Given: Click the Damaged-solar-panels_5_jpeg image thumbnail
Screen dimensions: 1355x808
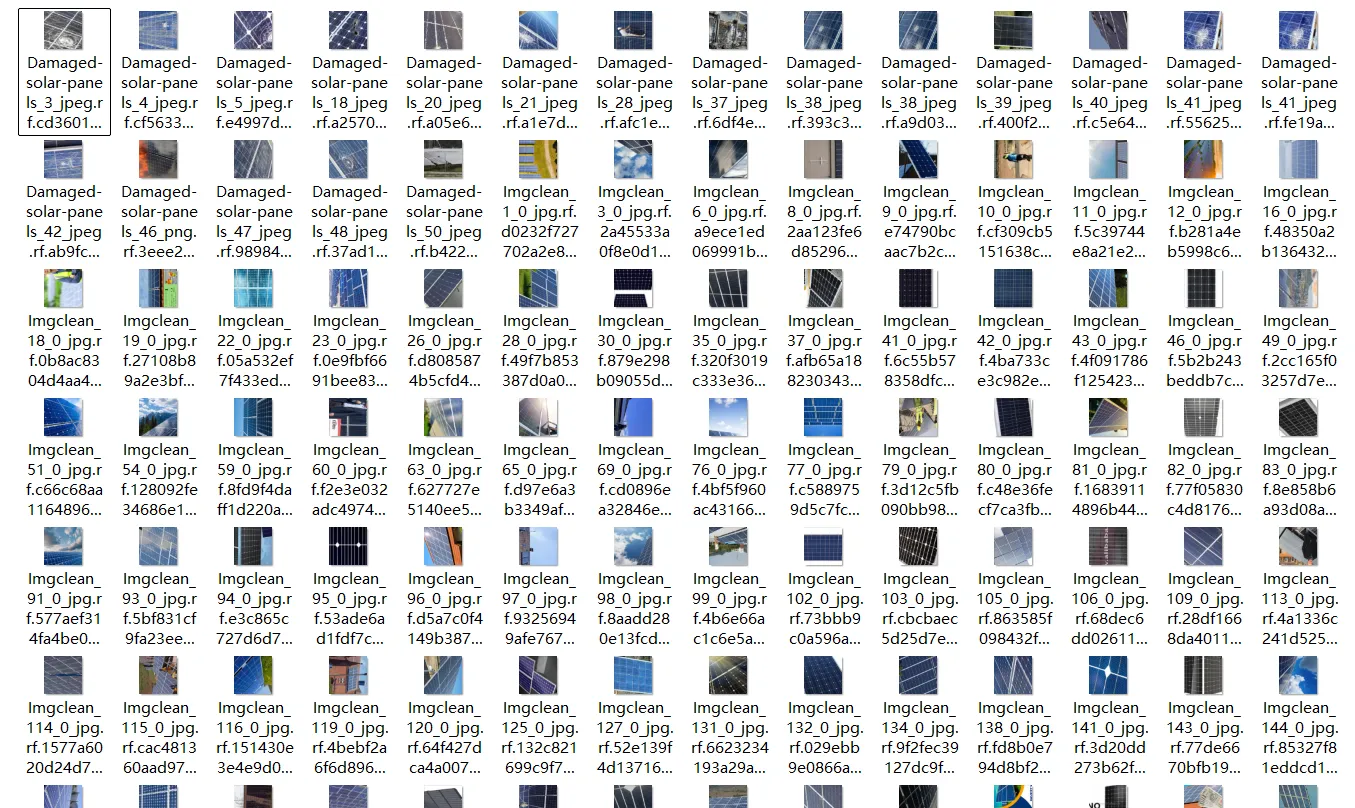Looking at the screenshot, I should (254, 31).
